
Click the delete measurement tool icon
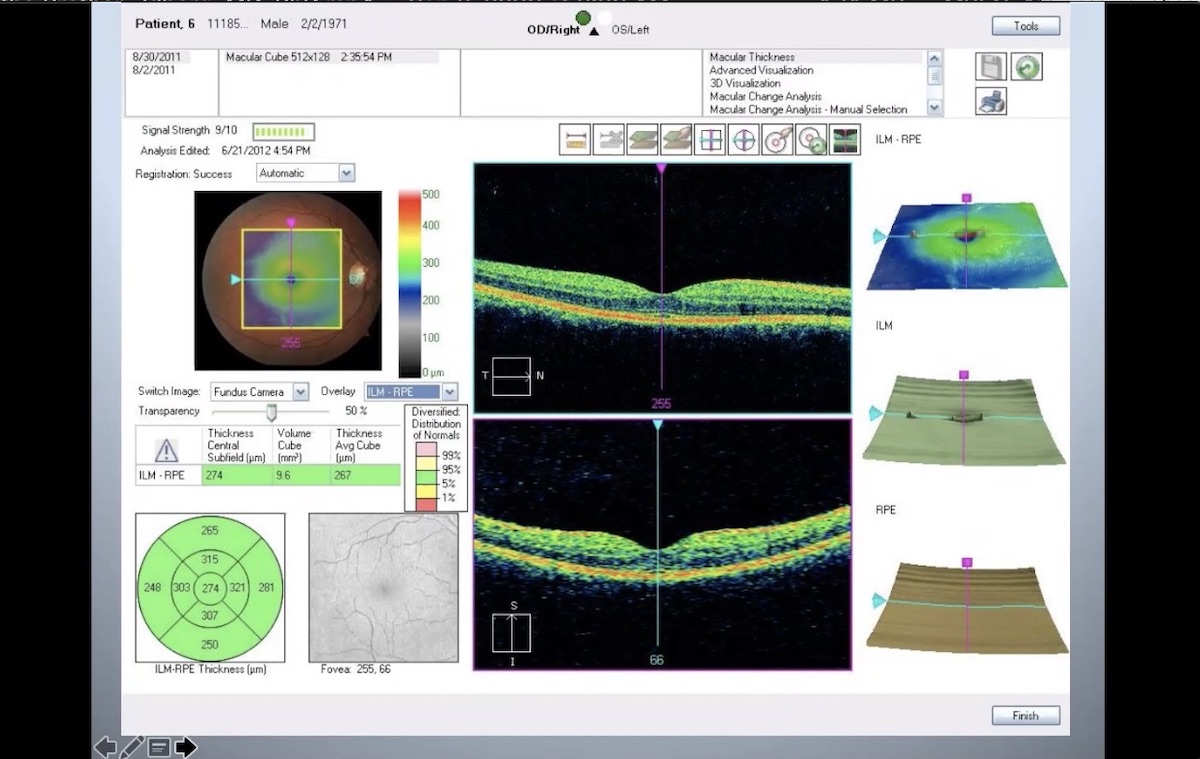point(609,139)
